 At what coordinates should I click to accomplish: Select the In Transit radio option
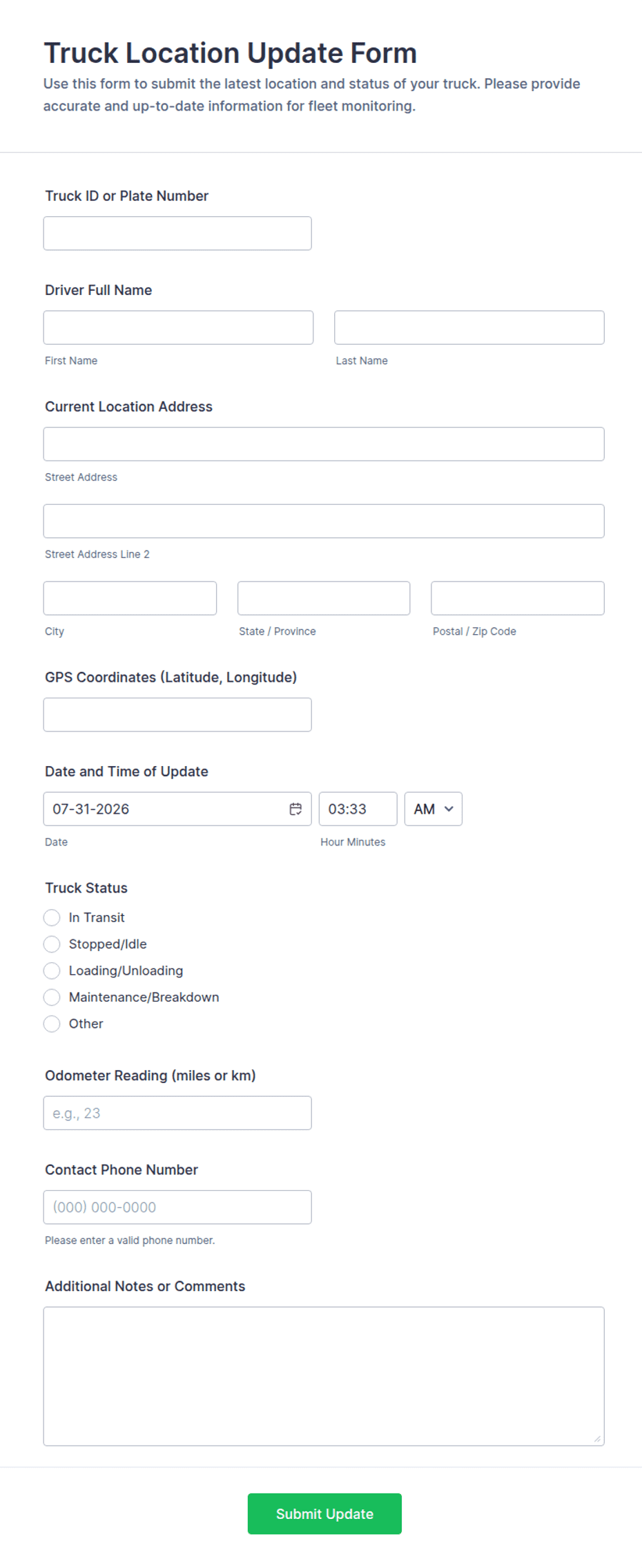pyautogui.click(x=52, y=917)
